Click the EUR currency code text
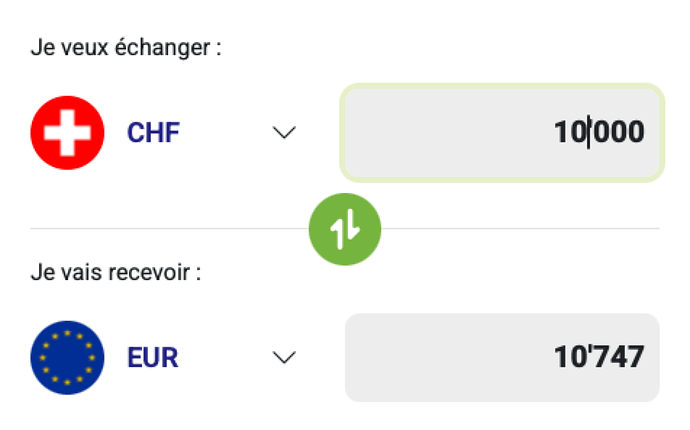This screenshot has width=690, height=430. click(153, 357)
